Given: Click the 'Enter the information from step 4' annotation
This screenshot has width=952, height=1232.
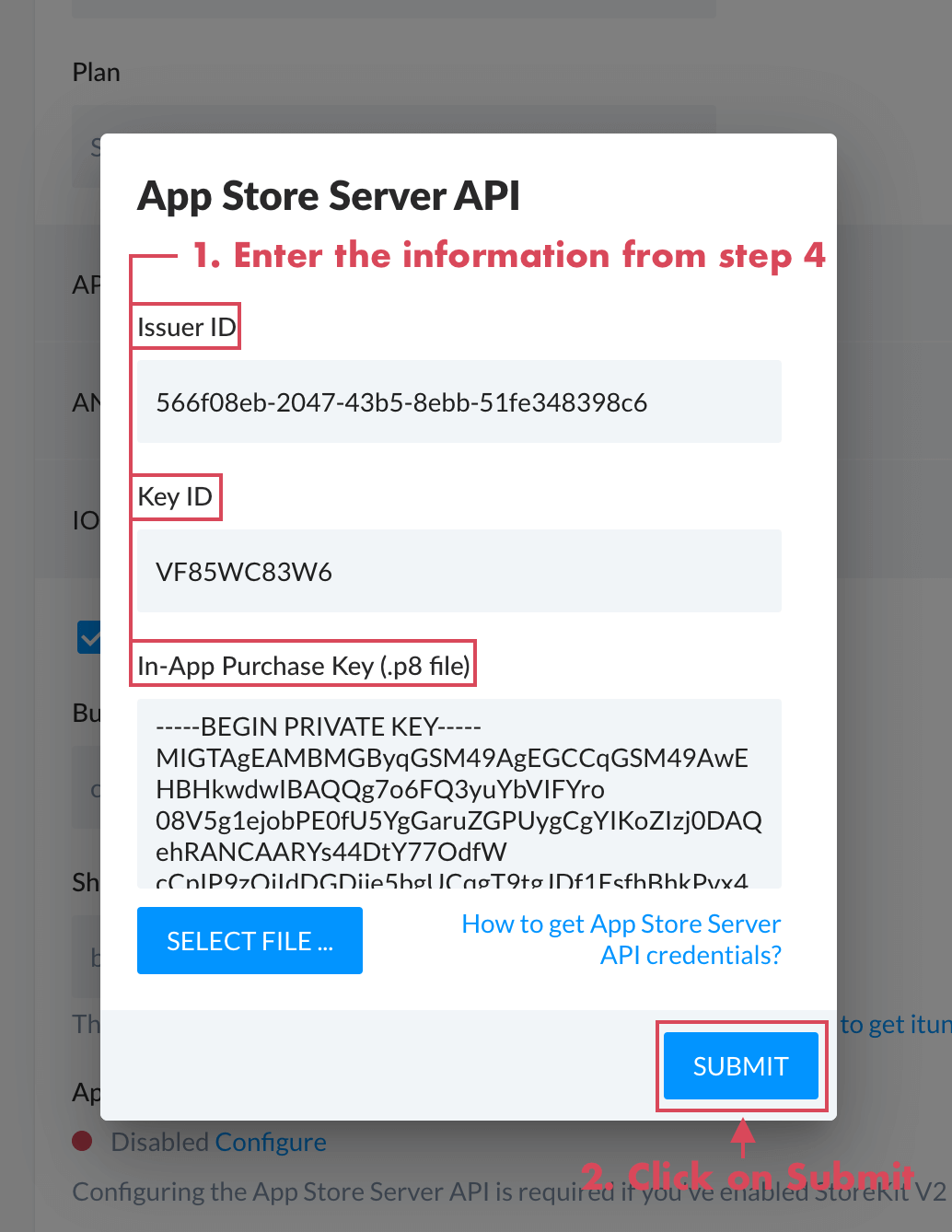Looking at the screenshot, I should coord(508,255).
